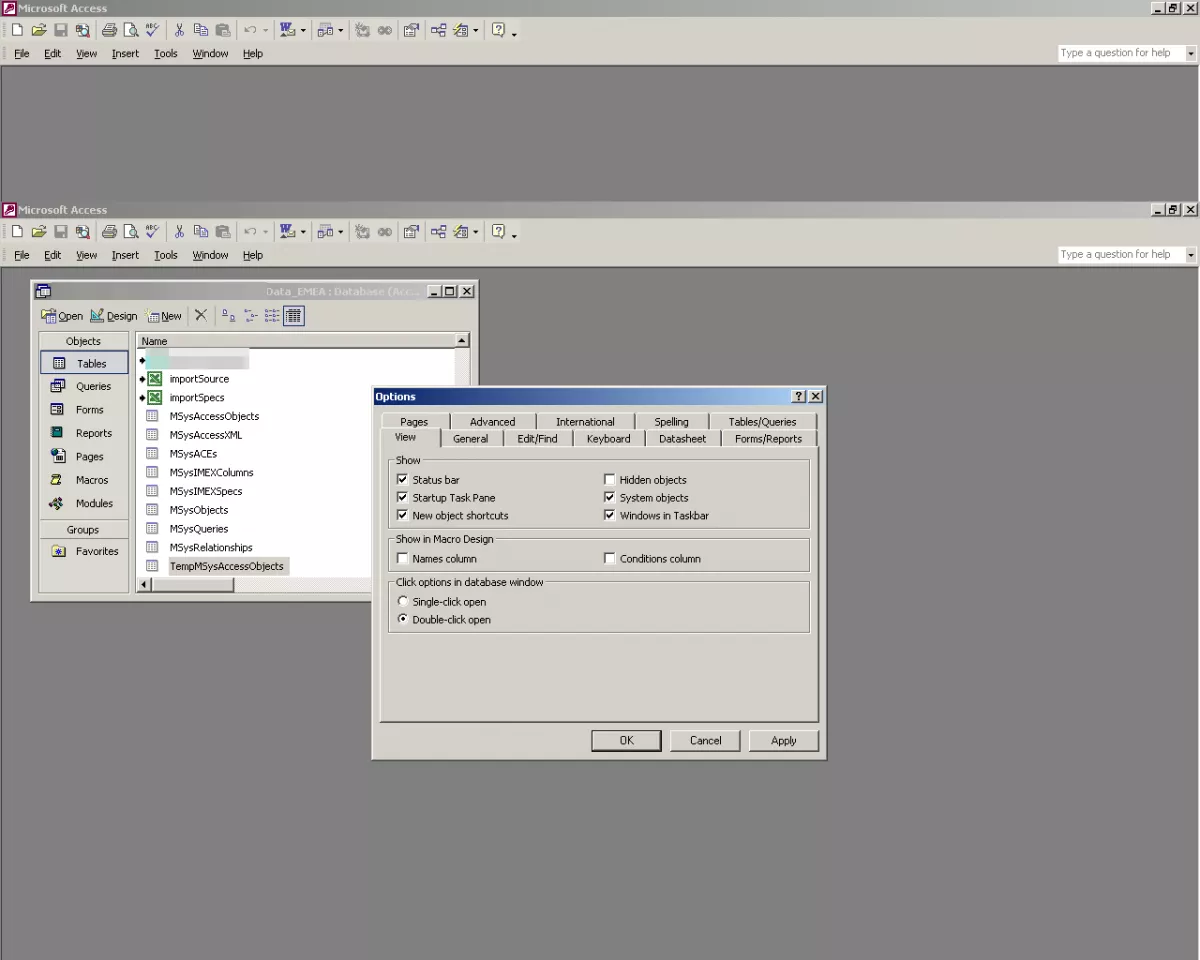Open File menu in the empty Access window

click(22, 53)
